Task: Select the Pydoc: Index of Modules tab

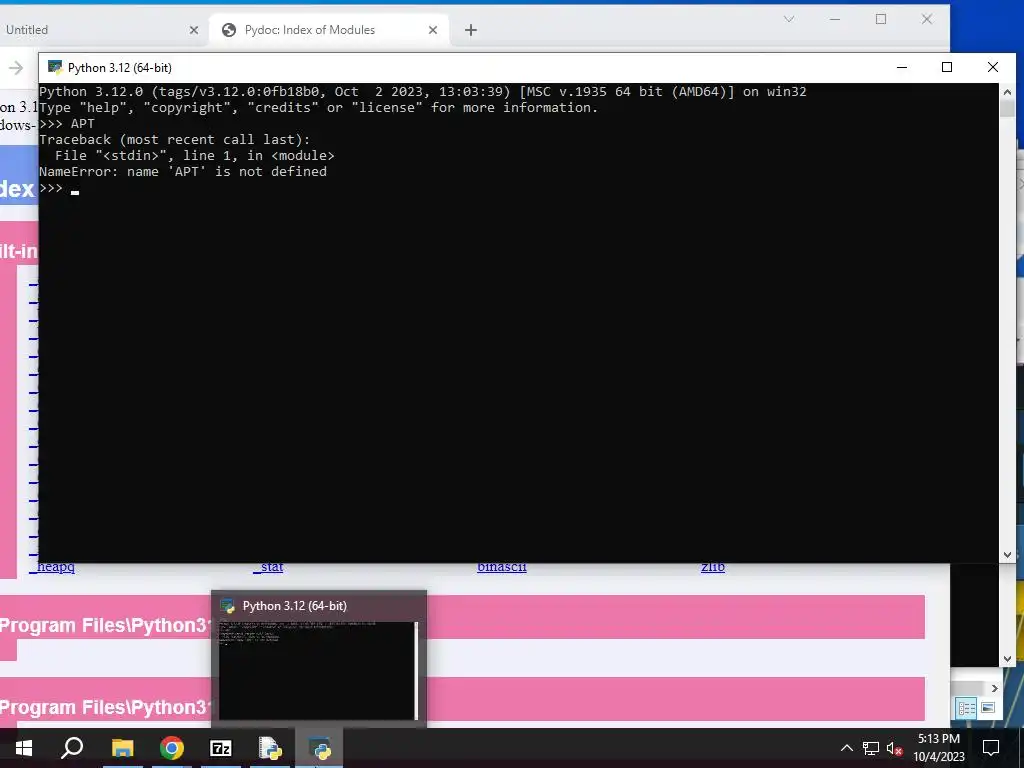Action: [330, 30]
